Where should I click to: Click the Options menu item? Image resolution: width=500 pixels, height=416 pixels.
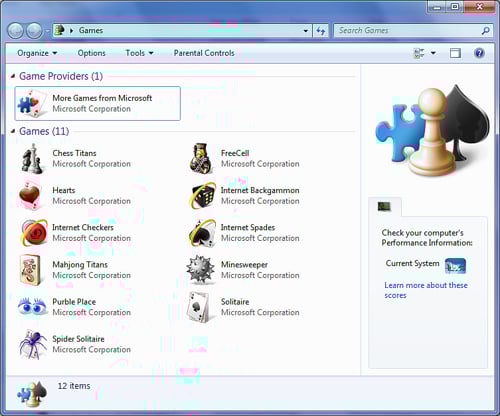click(x=91, y=53)
